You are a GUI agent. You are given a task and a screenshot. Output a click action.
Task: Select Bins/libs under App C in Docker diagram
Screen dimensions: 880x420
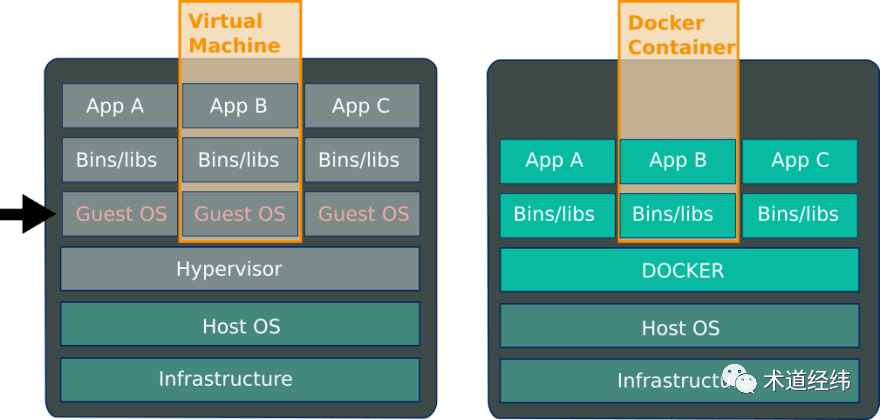point(800,216)
